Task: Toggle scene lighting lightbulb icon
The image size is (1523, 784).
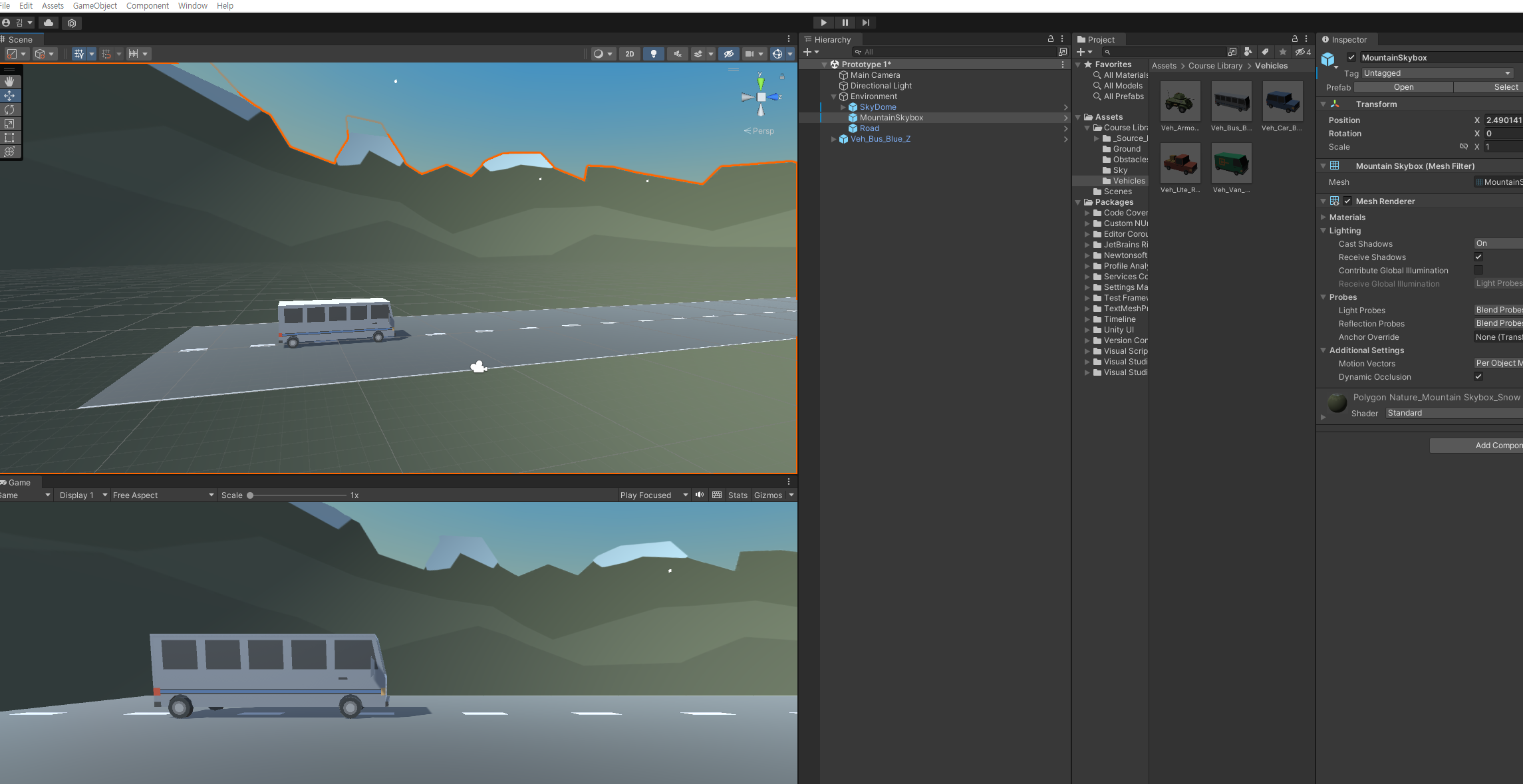Action: [654, 54]
